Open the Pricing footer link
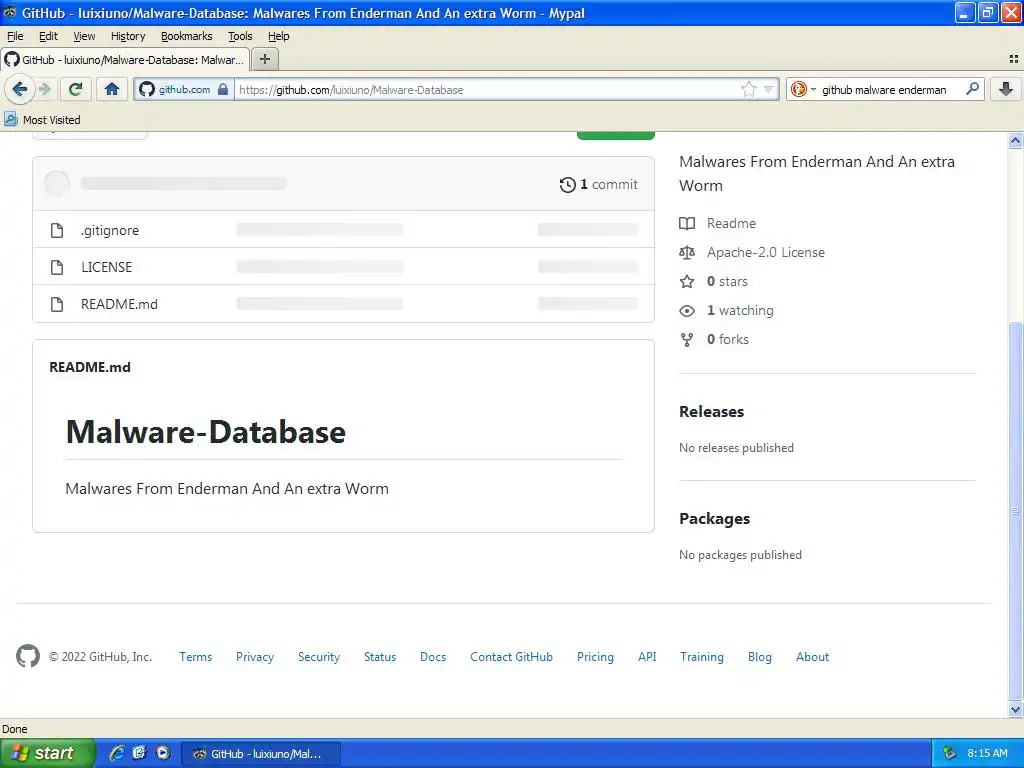The width and height of the screenshot is (1024, 768). pyautogui.click(x=595, y=657)
